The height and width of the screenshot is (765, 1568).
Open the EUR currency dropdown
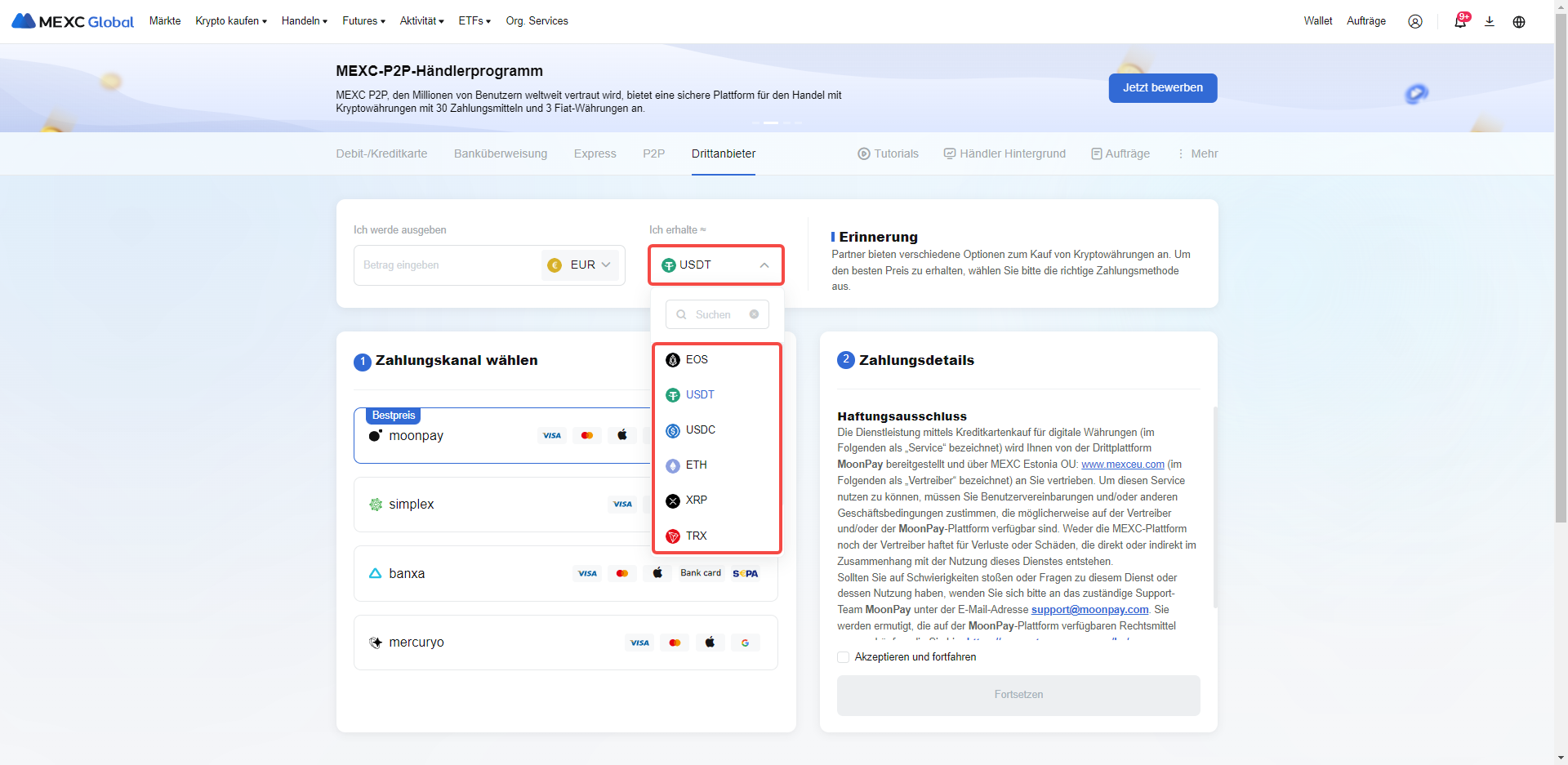click(x=580, y=265)
